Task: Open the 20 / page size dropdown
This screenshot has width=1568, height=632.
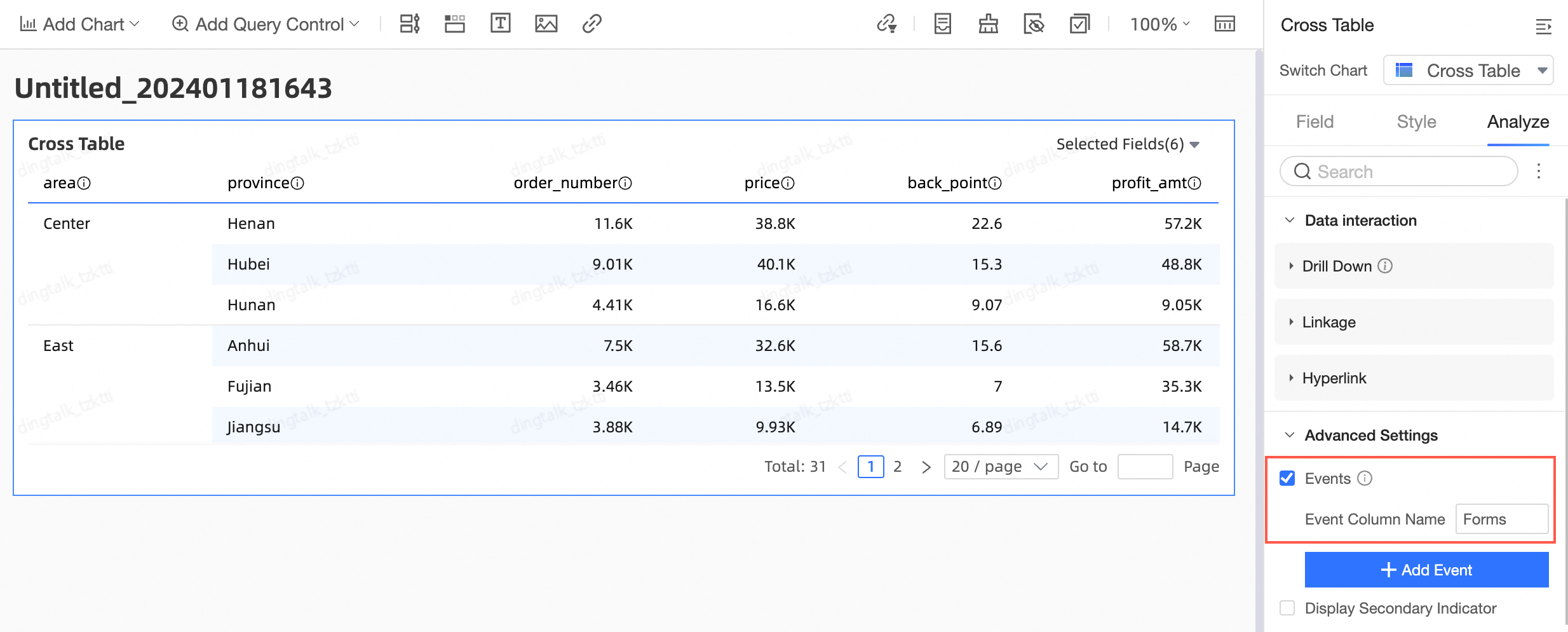Action: [x=1000, y=467]
